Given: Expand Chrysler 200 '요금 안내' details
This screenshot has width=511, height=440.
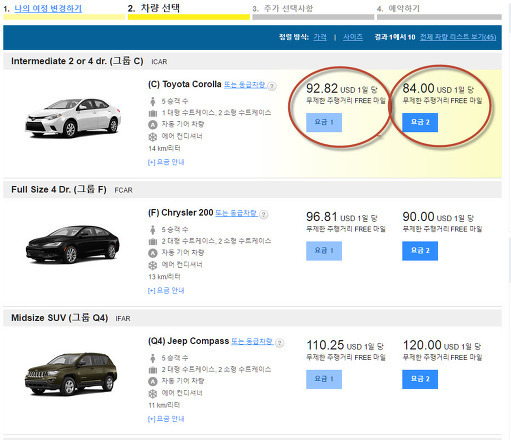Looking at the screenshot, I should pyautogui.click(x=166, y=290).
